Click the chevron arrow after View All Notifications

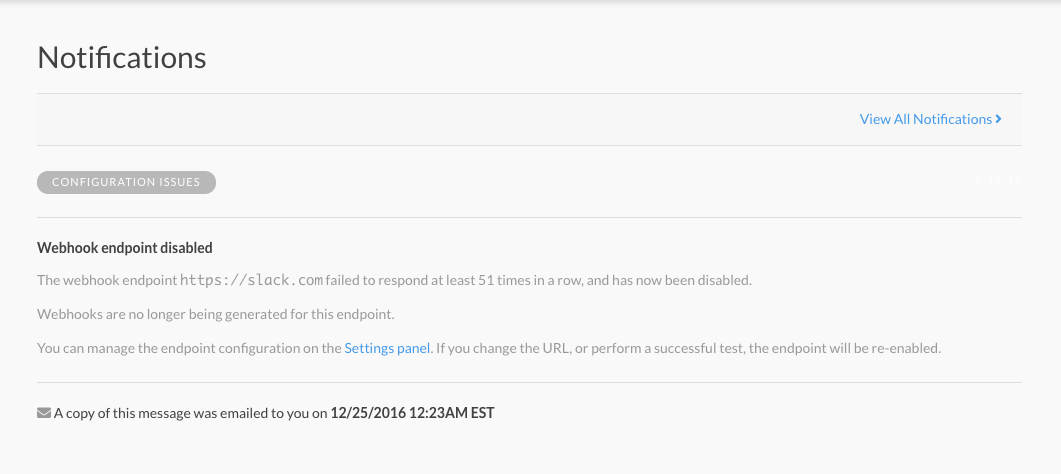coord(999,119)
